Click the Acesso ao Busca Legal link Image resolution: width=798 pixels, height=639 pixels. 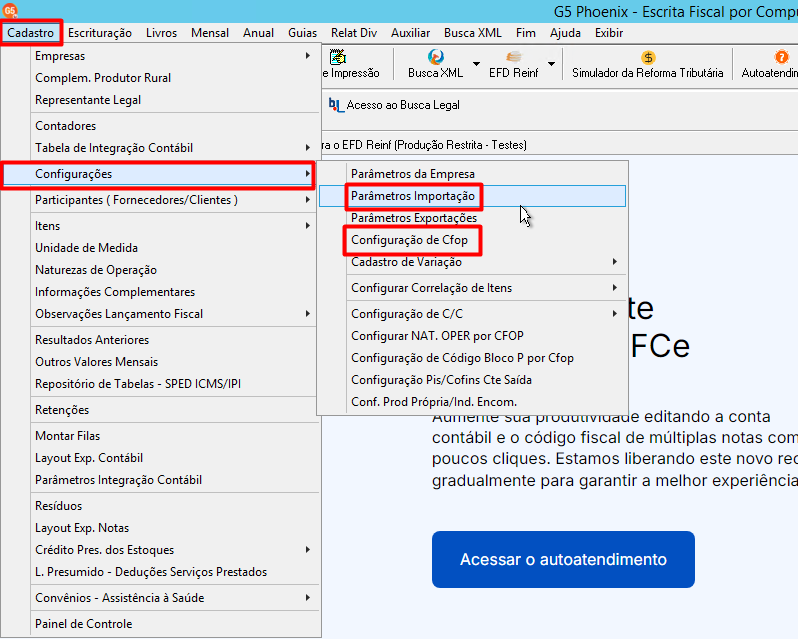[403, 105]
